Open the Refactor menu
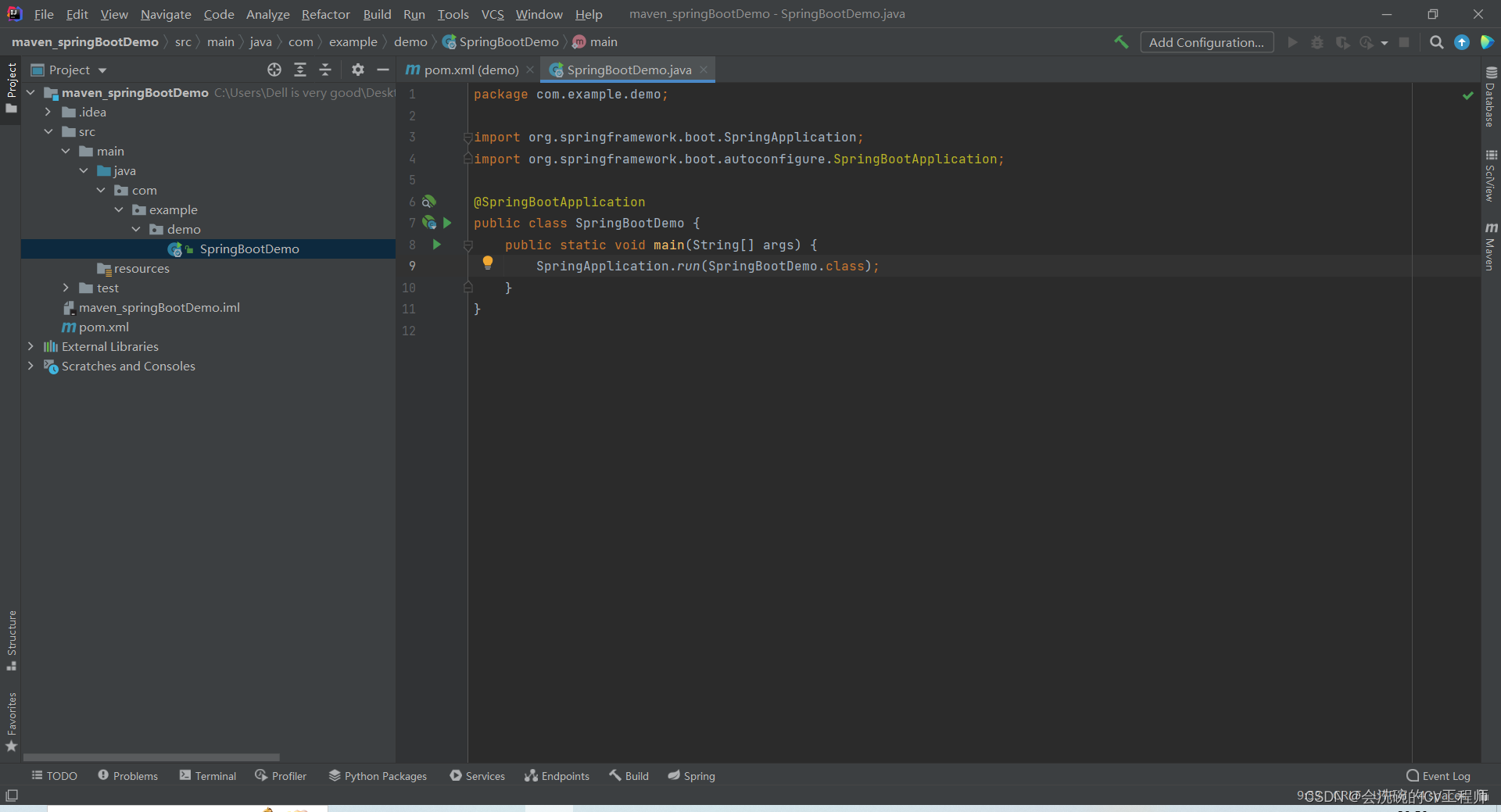 (x=326, y=14)
